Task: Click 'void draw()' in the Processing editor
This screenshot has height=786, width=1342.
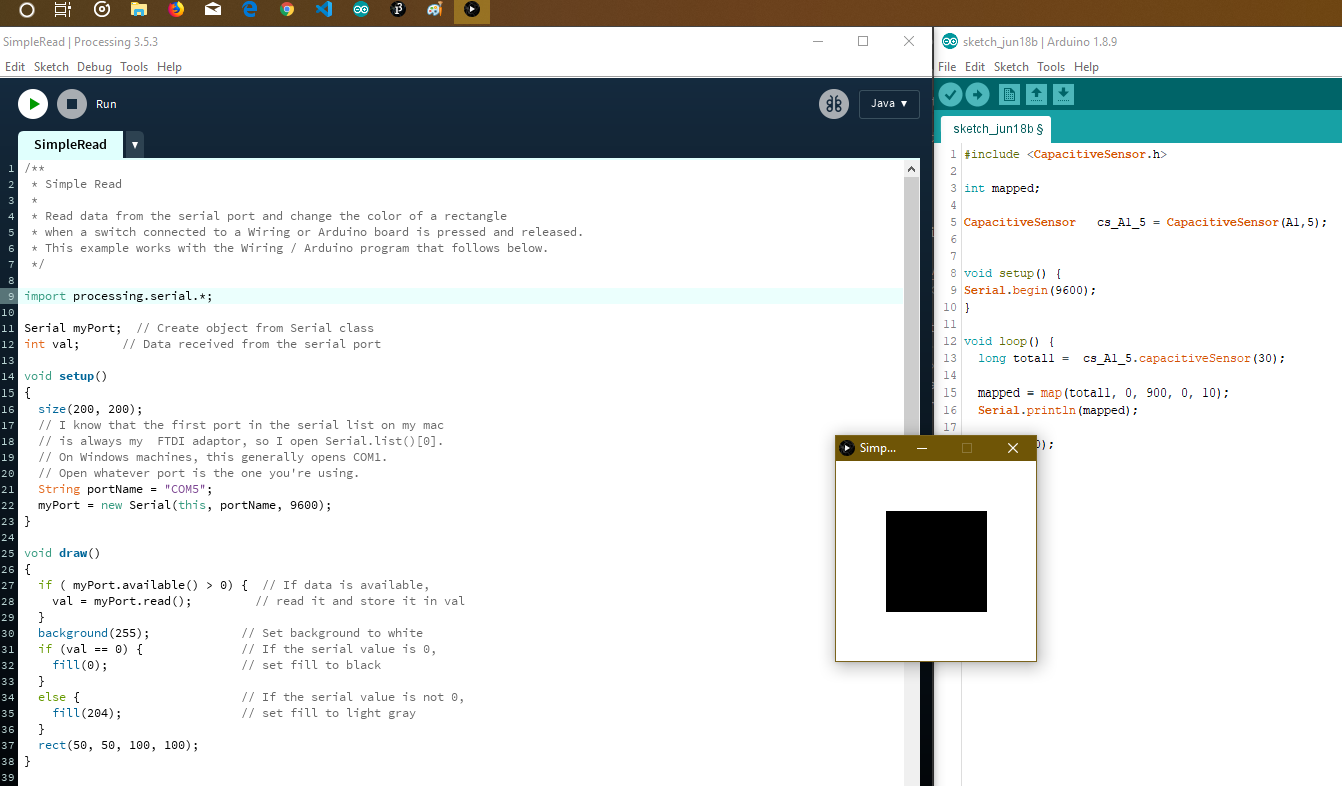Action: click(62, 552)
